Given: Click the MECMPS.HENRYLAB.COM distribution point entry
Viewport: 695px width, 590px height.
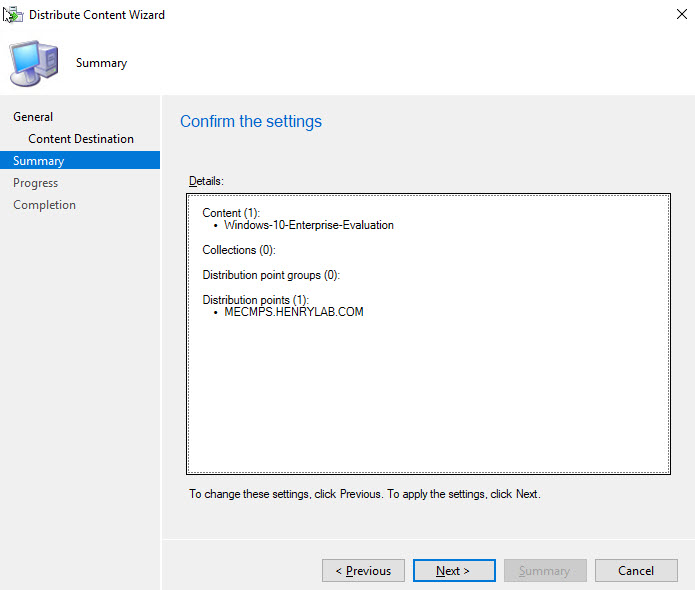Looking at the screenshot, I should [293, 312].
